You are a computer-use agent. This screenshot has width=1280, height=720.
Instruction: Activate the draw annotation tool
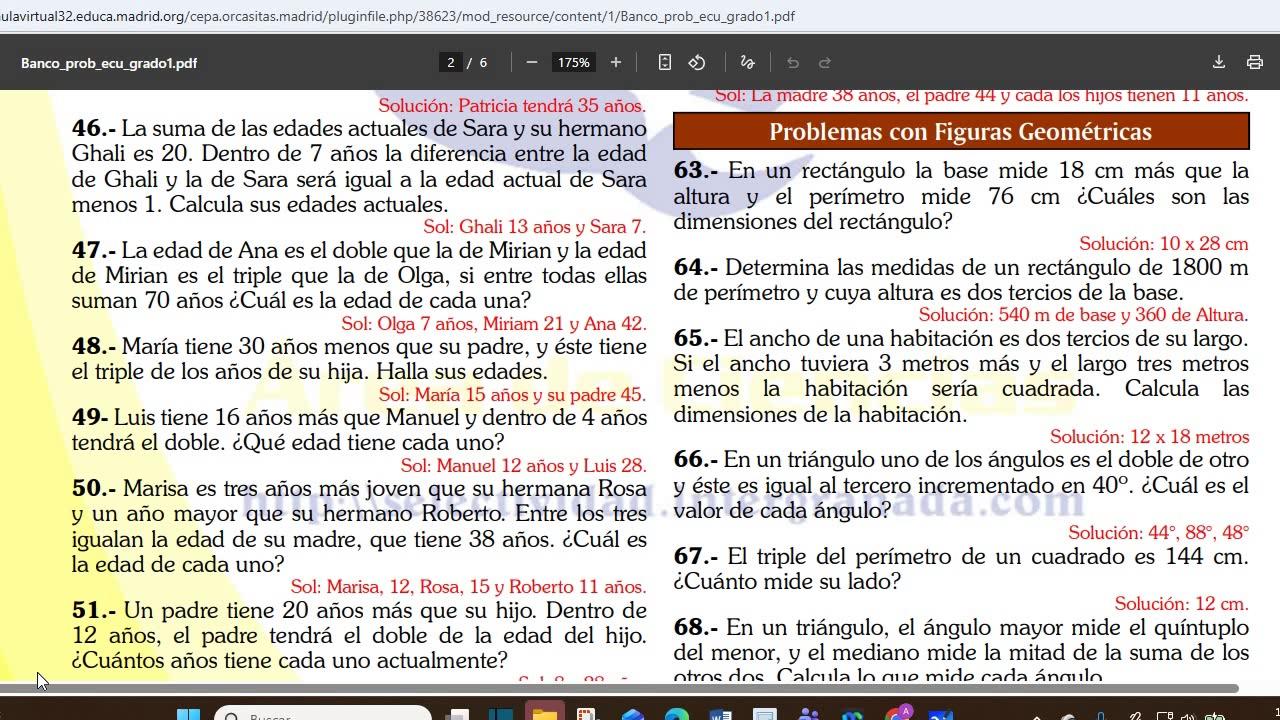(747, 62)
